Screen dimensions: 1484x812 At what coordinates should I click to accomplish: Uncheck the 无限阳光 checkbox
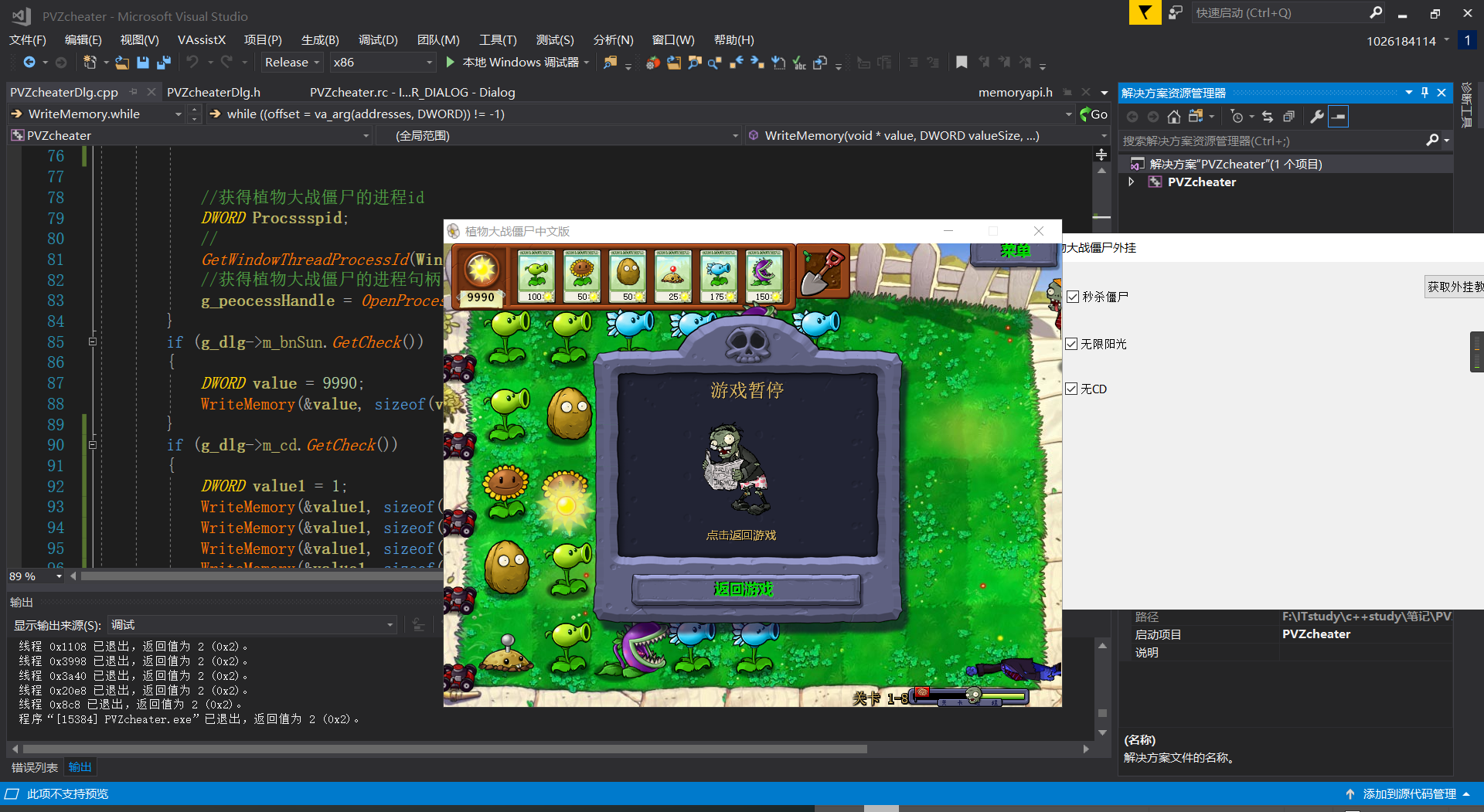(1071, 344)
